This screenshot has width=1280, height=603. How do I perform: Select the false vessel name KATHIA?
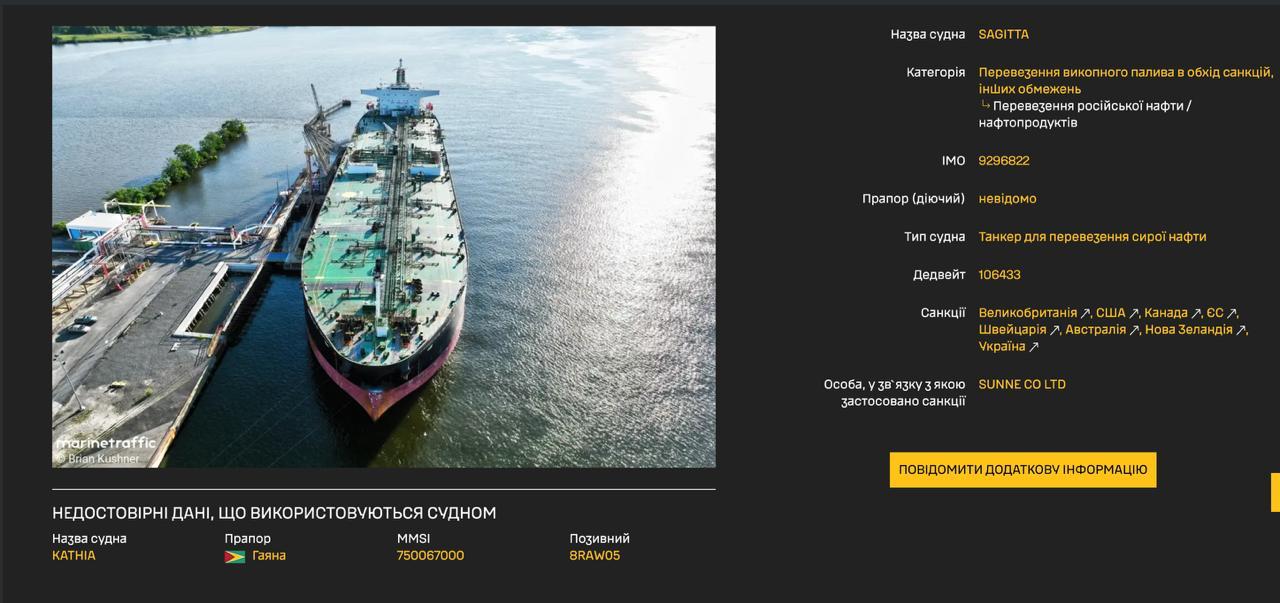[74, 556]
